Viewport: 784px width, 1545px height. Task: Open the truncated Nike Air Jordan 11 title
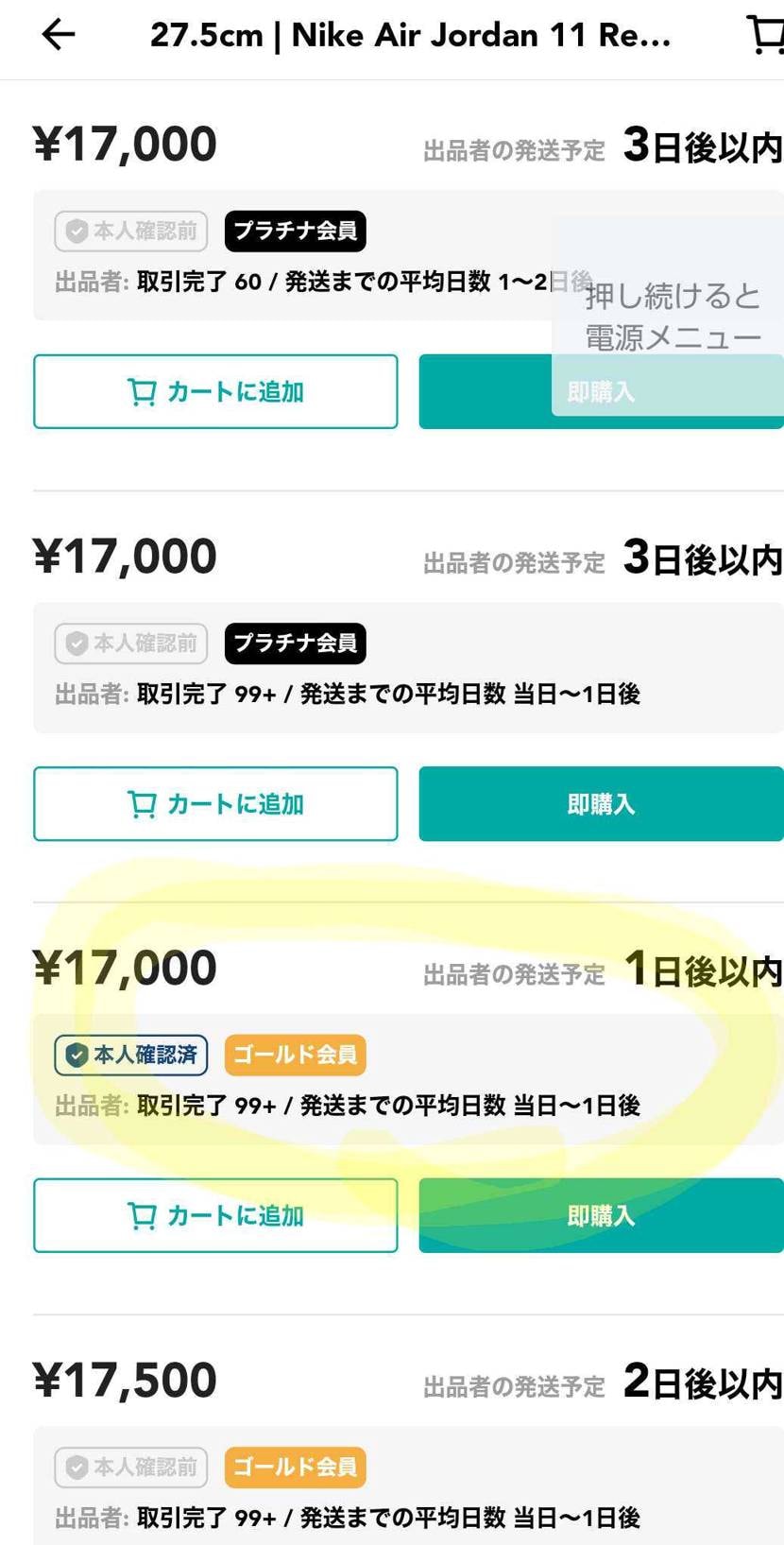pyautogui.click(x=411, y=35)
